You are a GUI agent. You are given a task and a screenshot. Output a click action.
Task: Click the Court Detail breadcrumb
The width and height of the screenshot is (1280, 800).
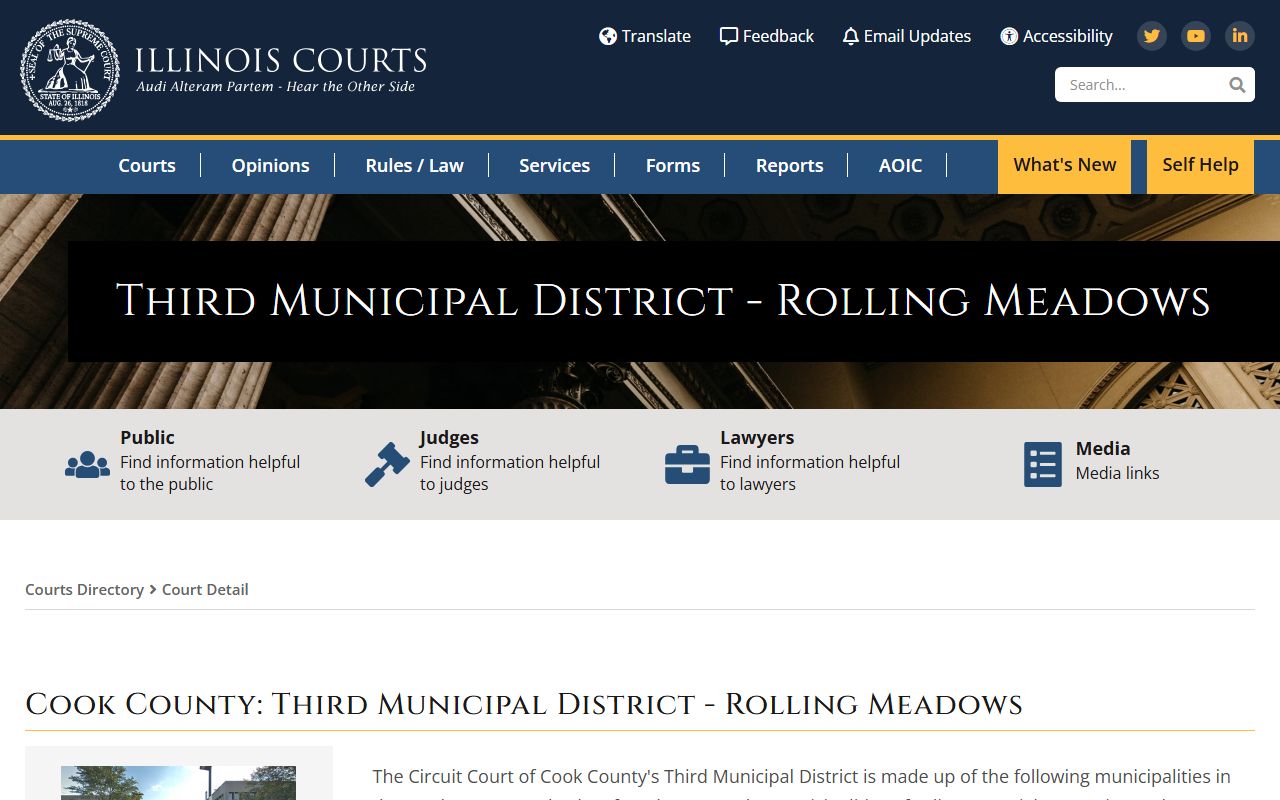pyautogui.click(x=205, y=590)
